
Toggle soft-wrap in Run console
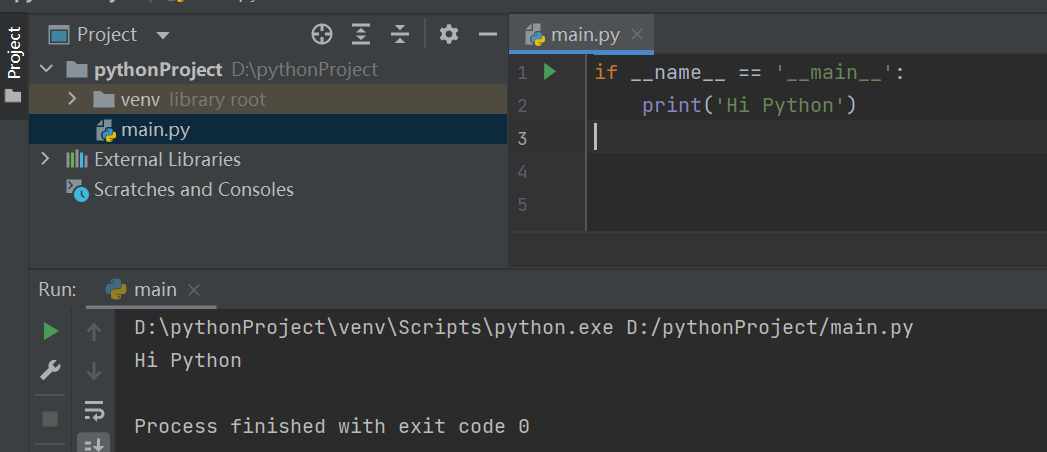pos(94,409)
